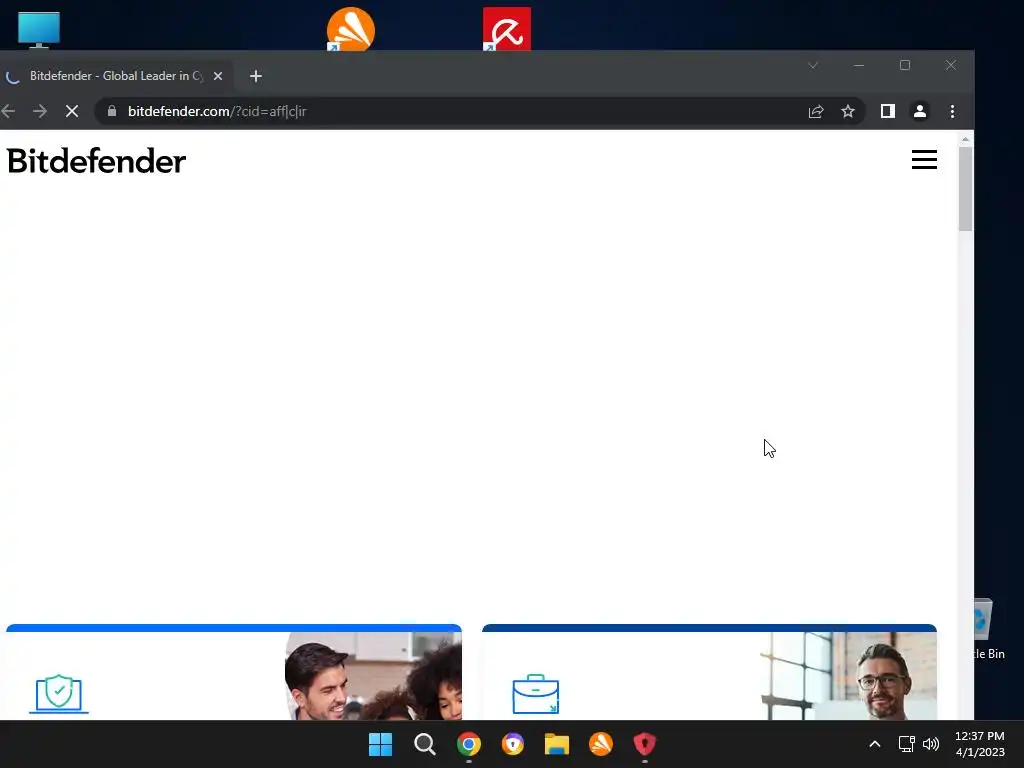Select the Recycle Bin desktop icon
Screen dimensions: 1024x768
989,628
